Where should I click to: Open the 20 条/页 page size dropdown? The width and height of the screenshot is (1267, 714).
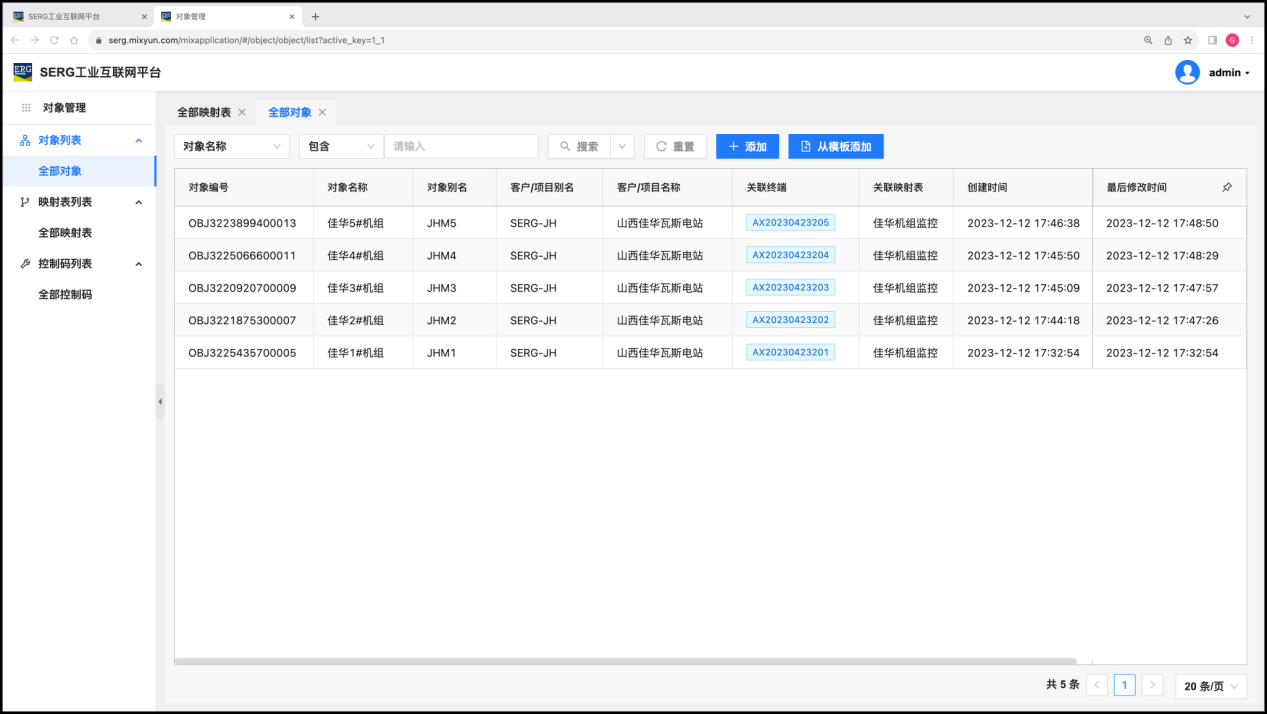1211,686
